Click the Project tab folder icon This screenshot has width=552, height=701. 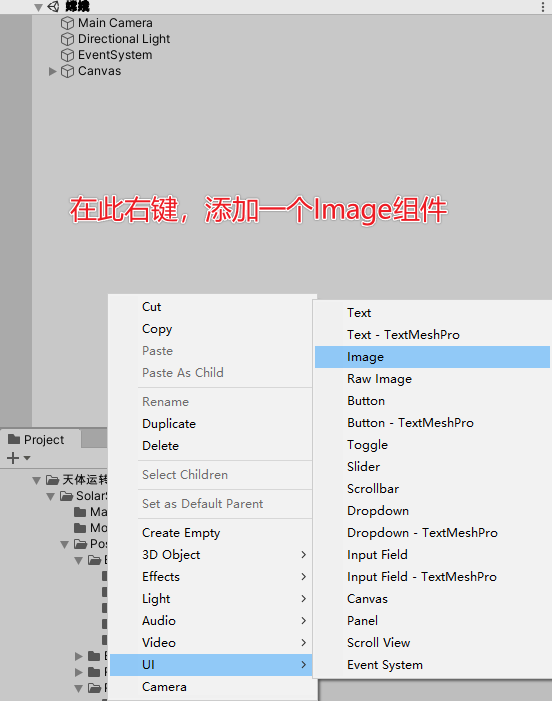pos(14,439)
